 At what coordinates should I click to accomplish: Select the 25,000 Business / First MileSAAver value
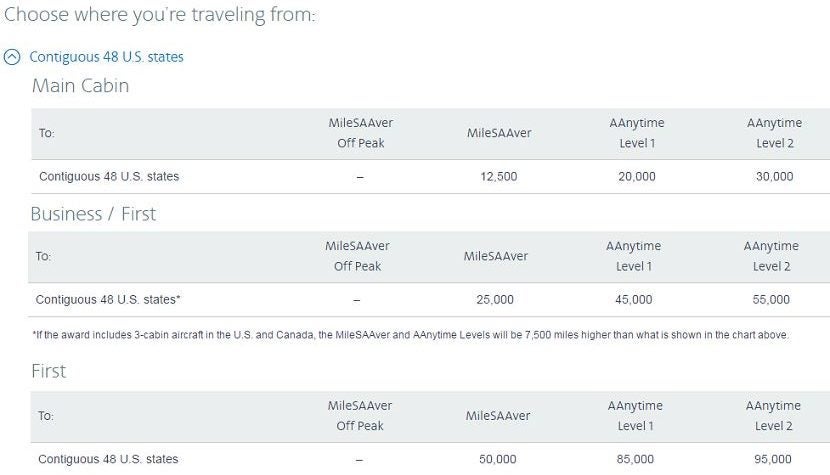coord(495,299)
